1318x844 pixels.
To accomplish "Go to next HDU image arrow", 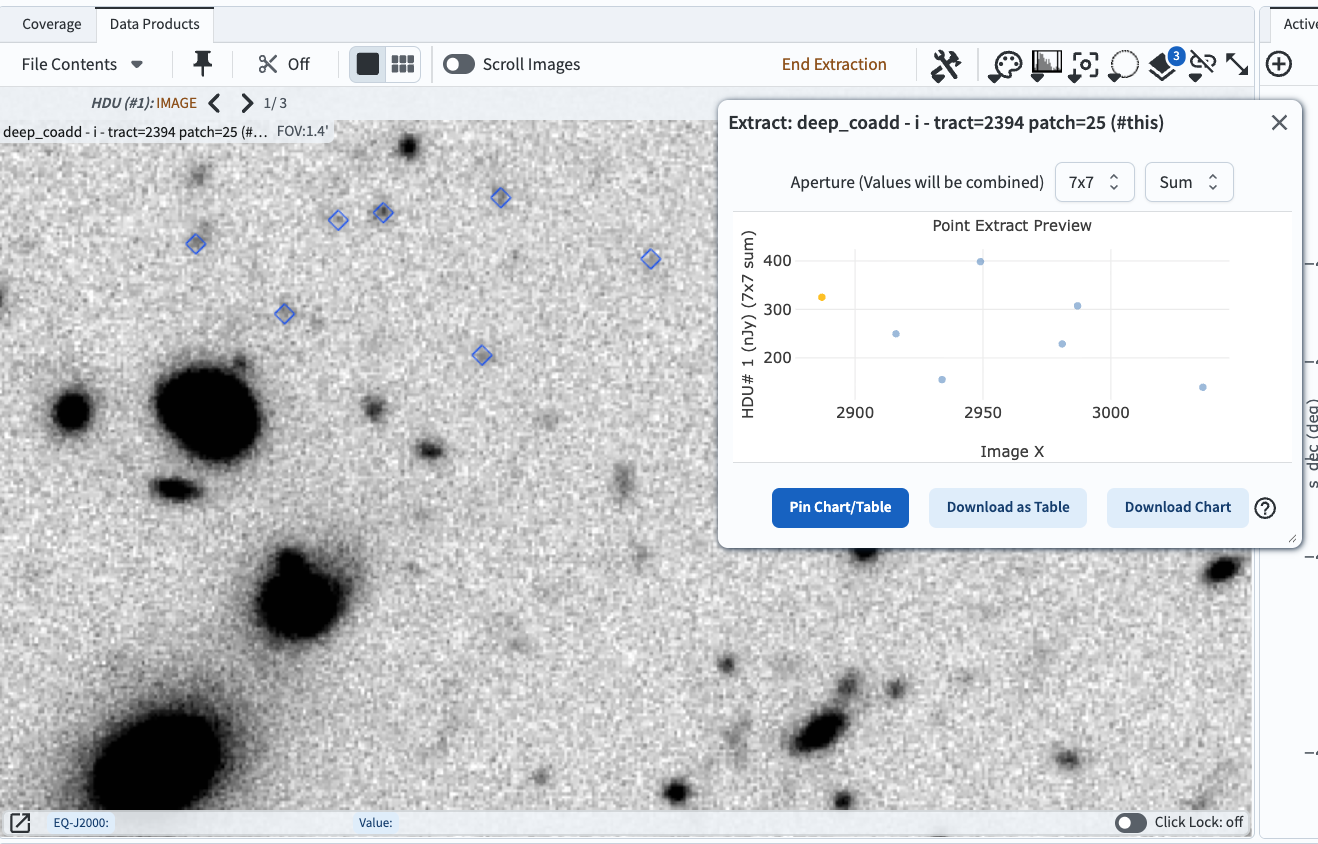I will pos(247,103).
